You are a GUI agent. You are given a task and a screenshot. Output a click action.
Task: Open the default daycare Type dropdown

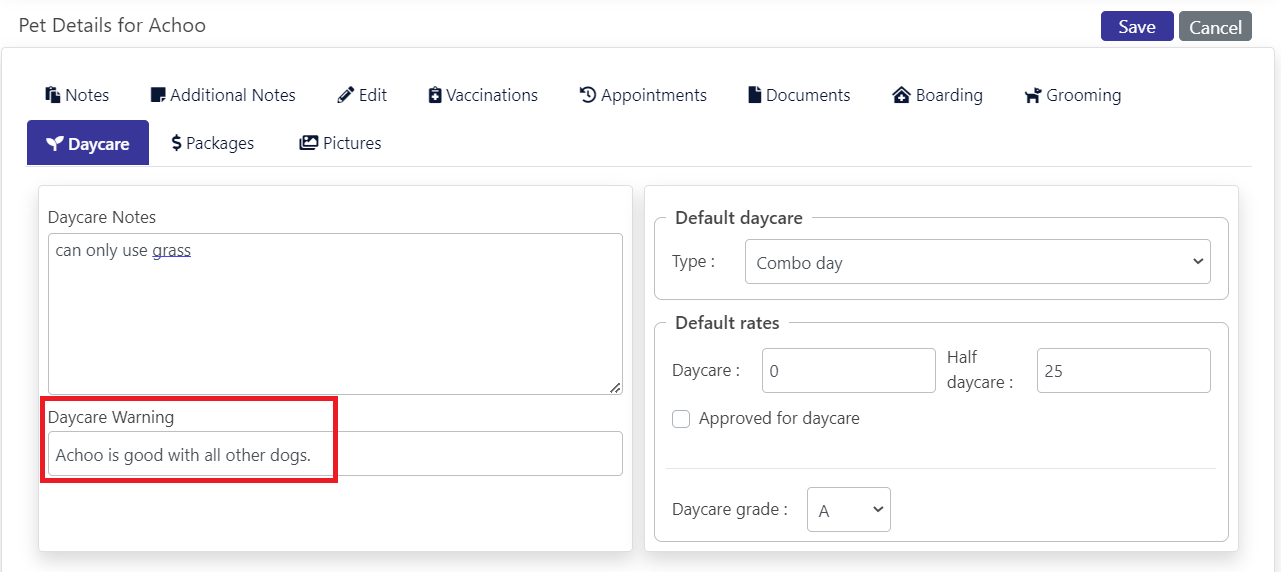(978, 262)
